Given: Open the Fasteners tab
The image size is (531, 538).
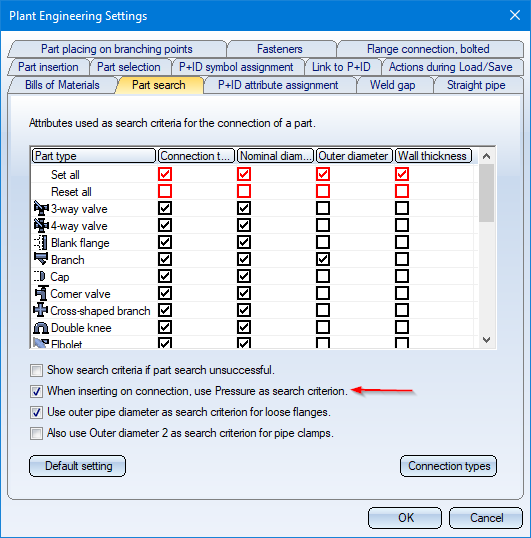Looking at the screenshot, I should 280,49.
